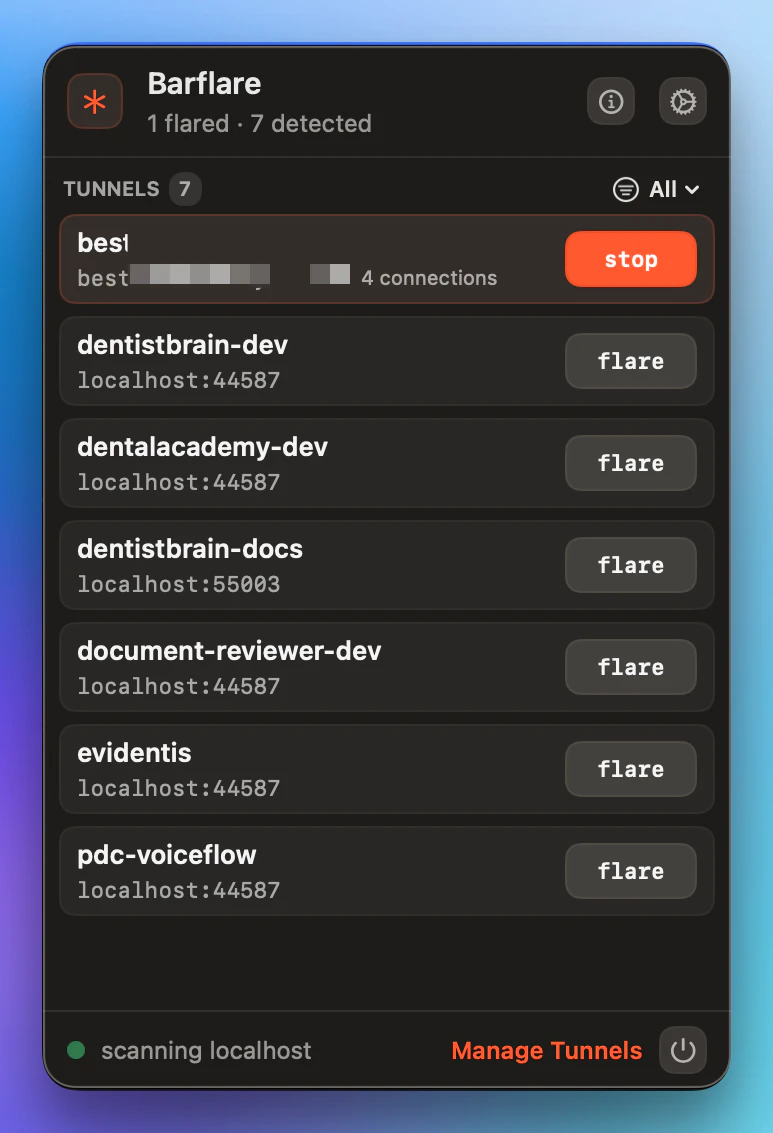The height and width of the screenshot is (1133, 773).
Task: Click localhost:44587 under document-reviewer-dev
Action: (178, 686)
